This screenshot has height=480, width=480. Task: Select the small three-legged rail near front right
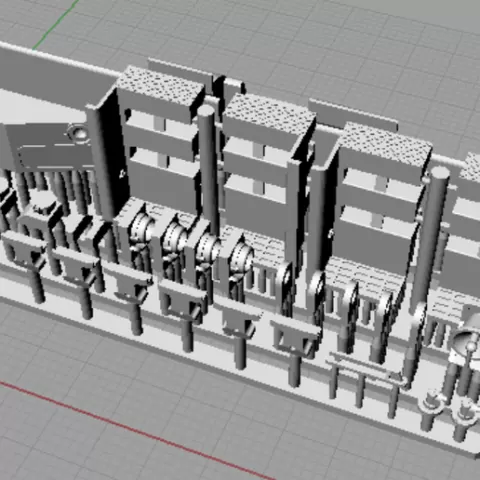point(364,380)
